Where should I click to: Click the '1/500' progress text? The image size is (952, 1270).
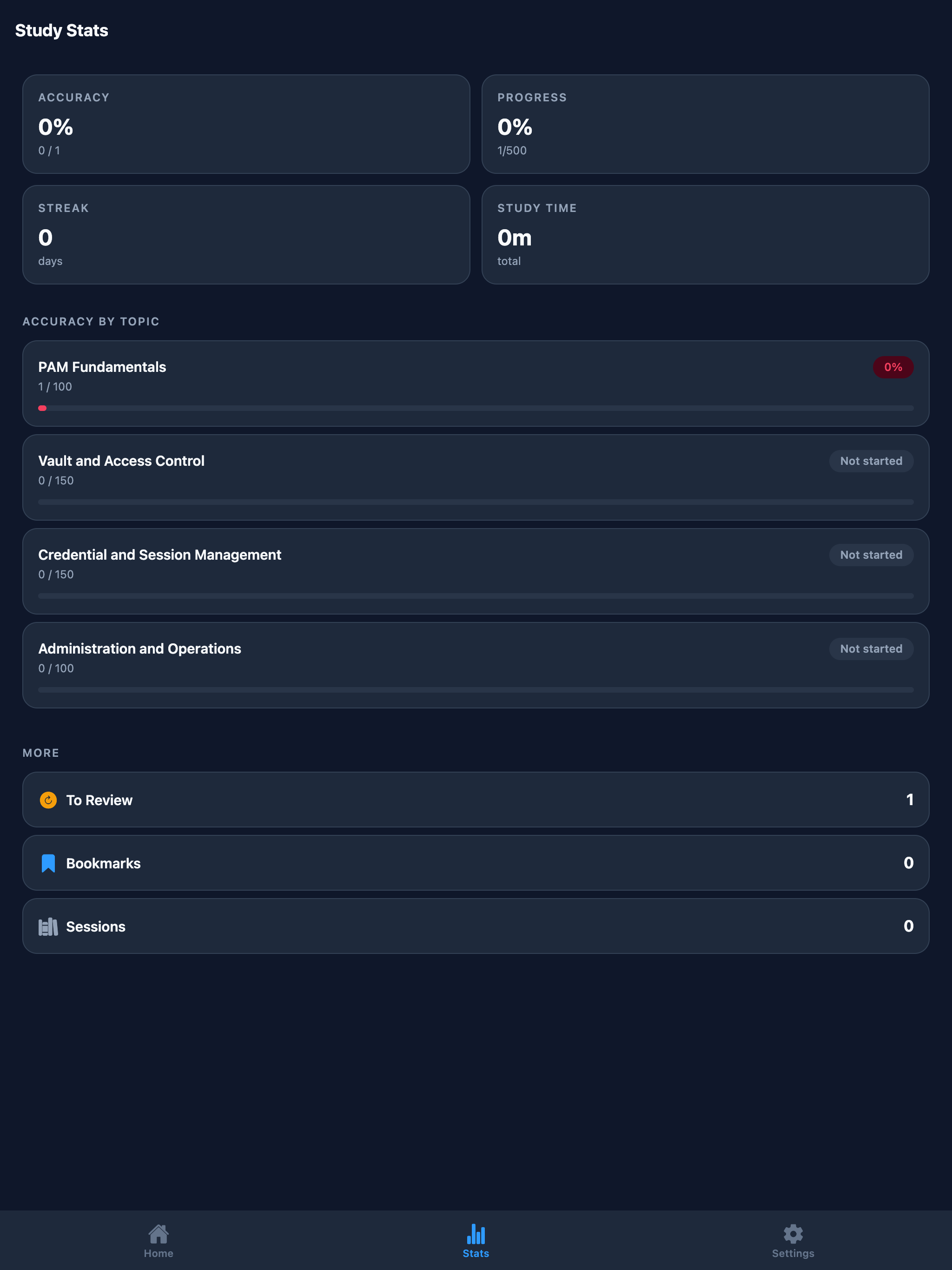512,151
